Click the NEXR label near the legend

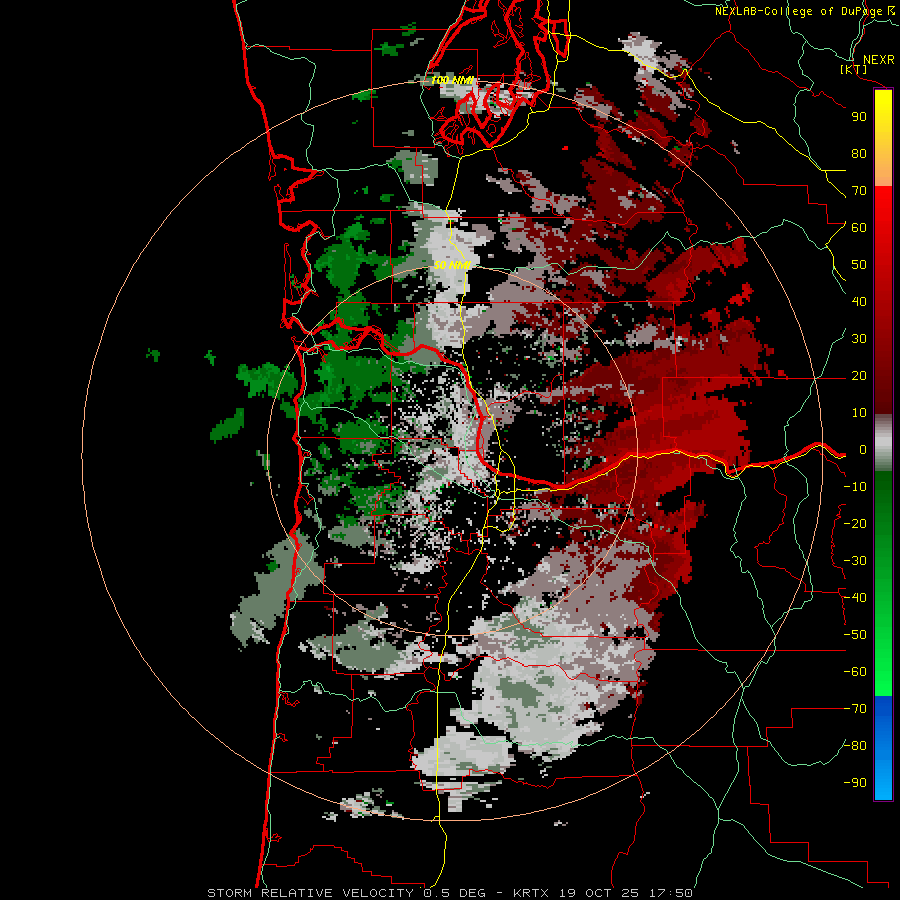tap(879, 60)
